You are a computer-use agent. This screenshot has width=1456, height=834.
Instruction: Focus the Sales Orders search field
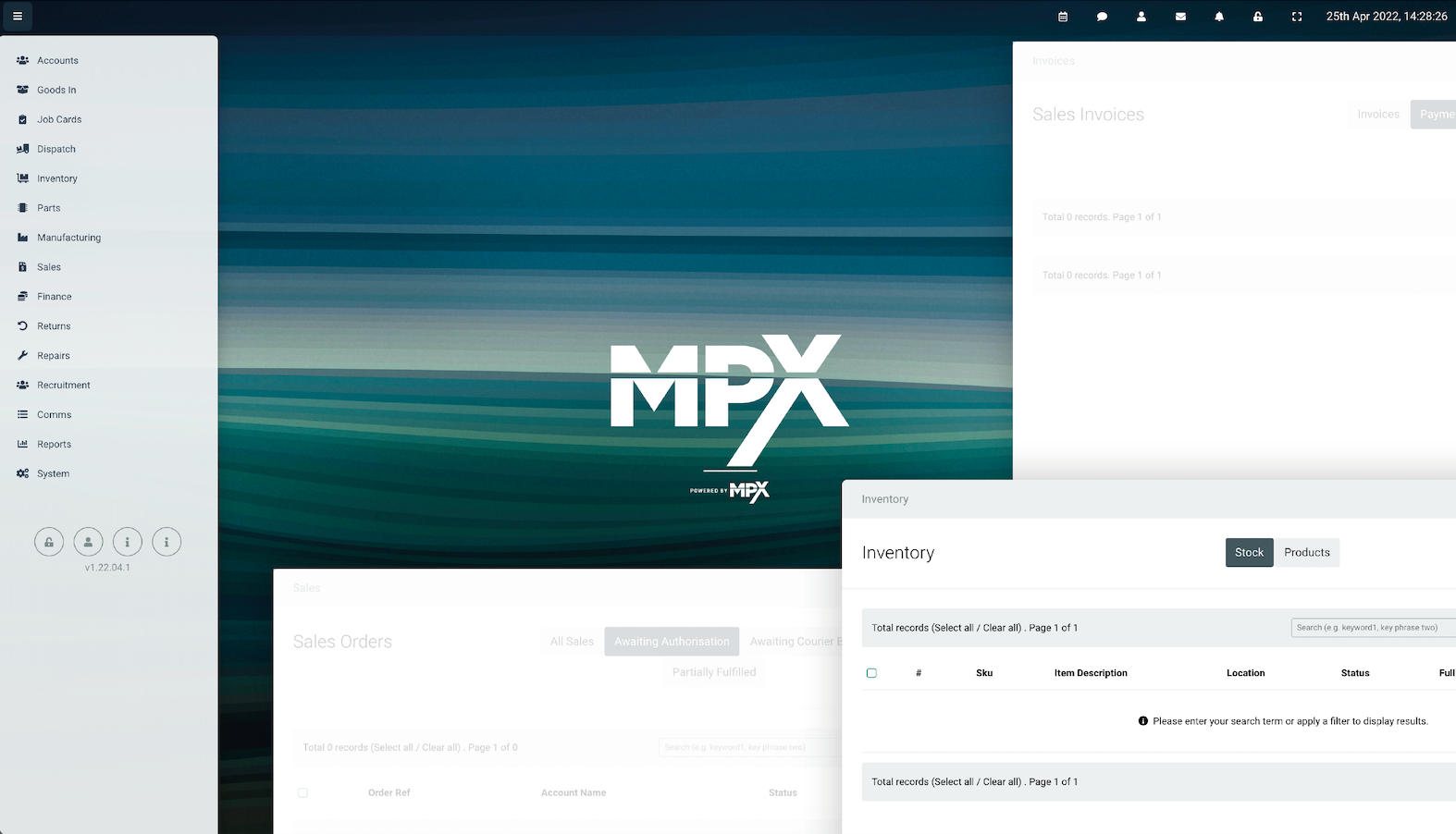750,747
